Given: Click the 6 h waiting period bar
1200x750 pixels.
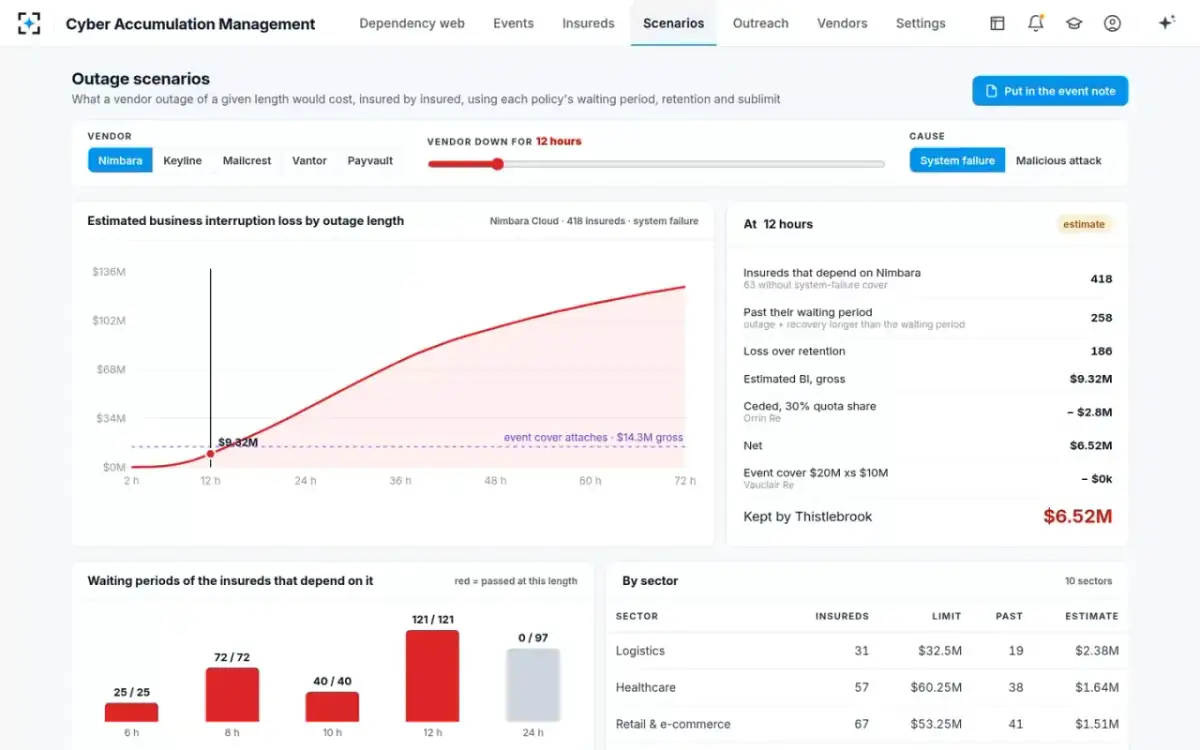Looking at the screenshot, I should coord(131,712).
